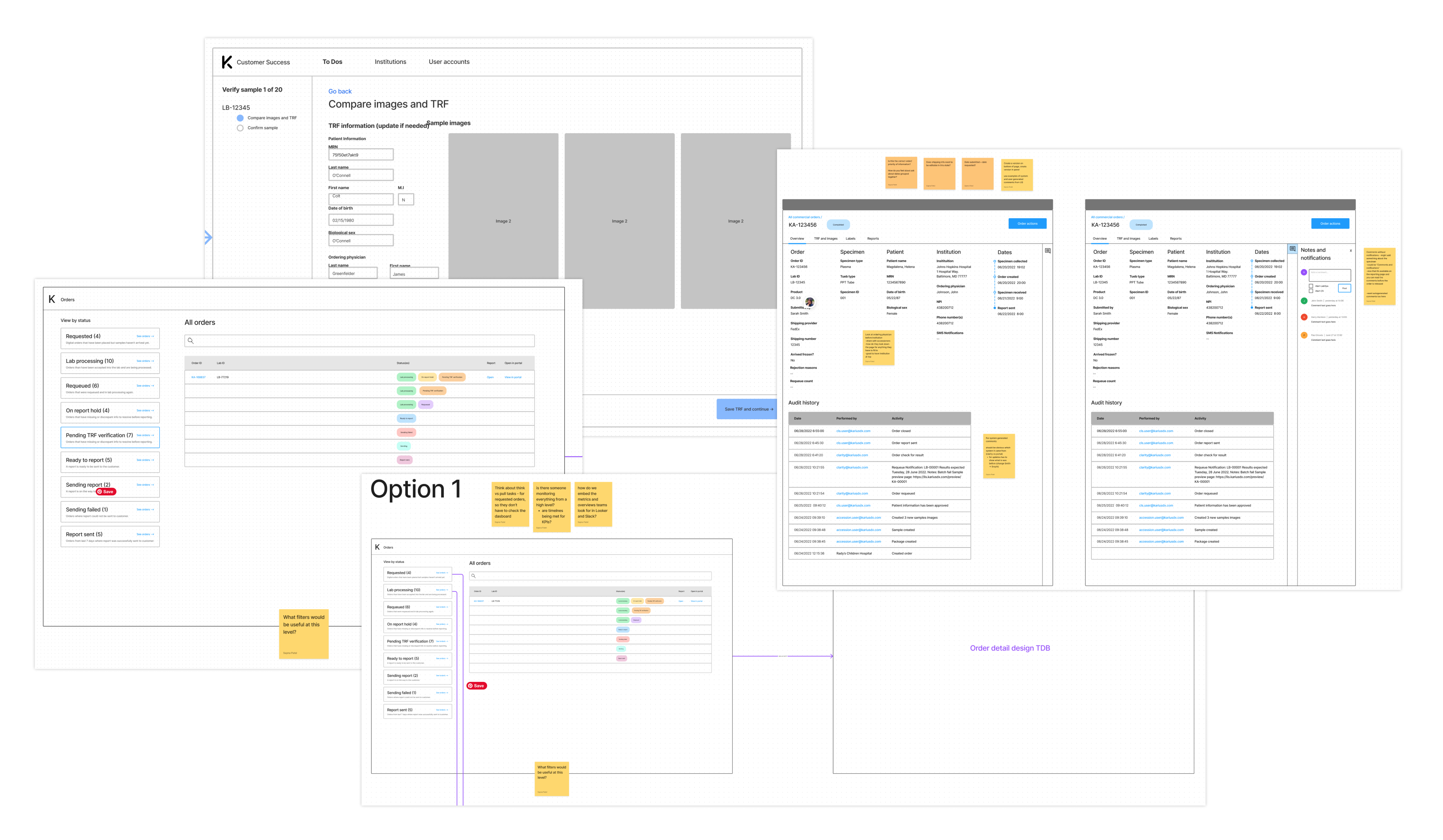This screenshot has height=840, width=1443.
Task: Select the Compare images and TRF step radio
Action: click(x=240, y=118)
